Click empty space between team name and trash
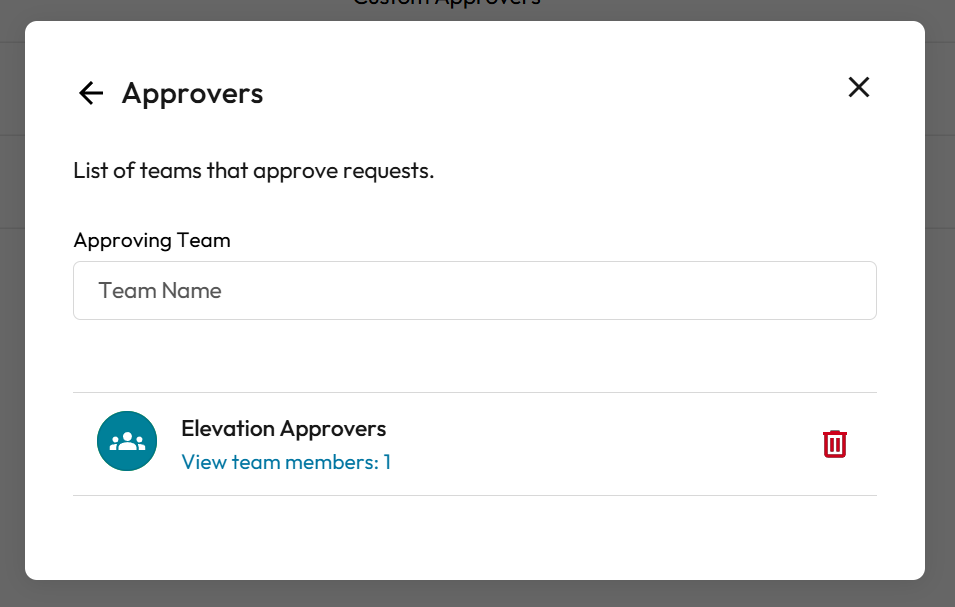The height and width of the screenshot is (607, 955). [600, 444]
